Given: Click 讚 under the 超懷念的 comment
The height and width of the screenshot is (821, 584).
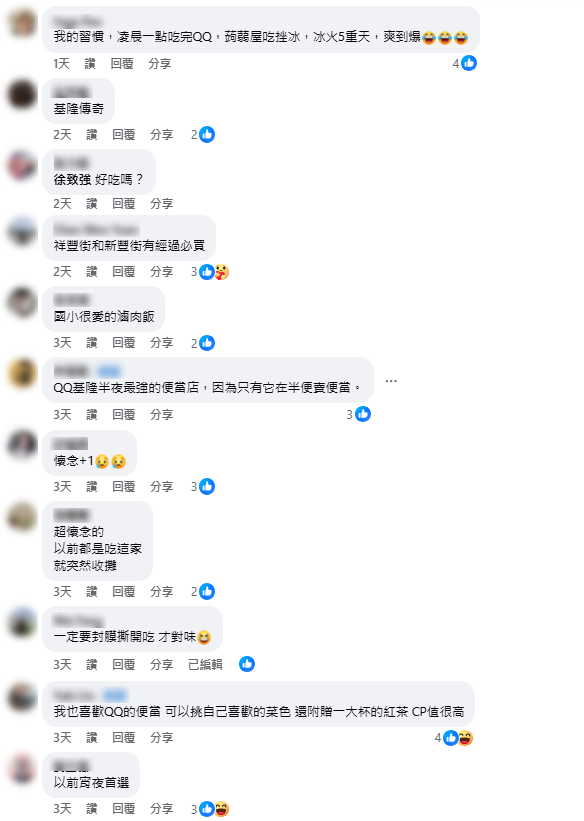Looking at the screenshot, I should coord(92,591).
